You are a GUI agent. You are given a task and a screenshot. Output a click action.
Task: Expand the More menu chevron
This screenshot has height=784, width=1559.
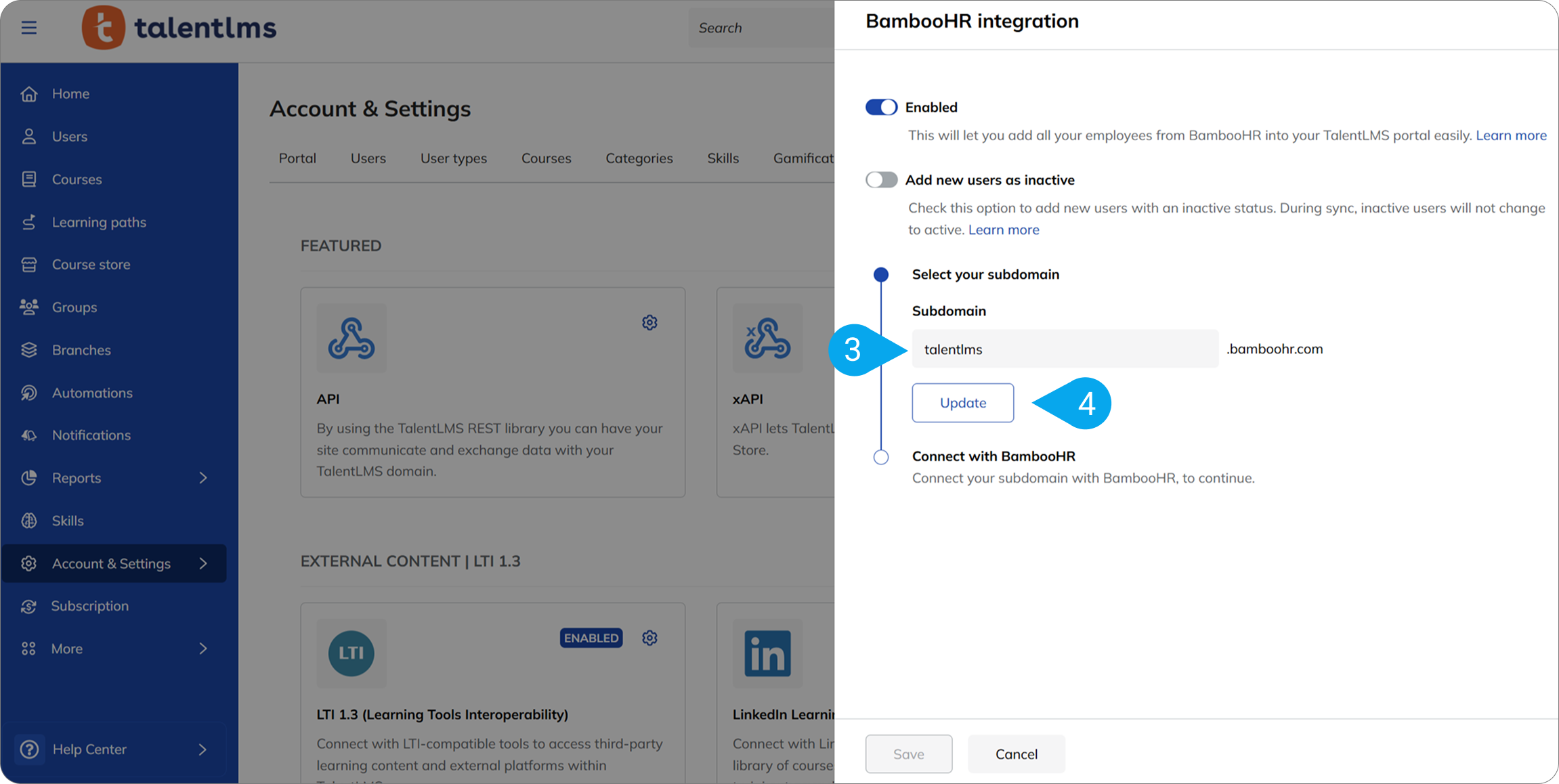203,649
